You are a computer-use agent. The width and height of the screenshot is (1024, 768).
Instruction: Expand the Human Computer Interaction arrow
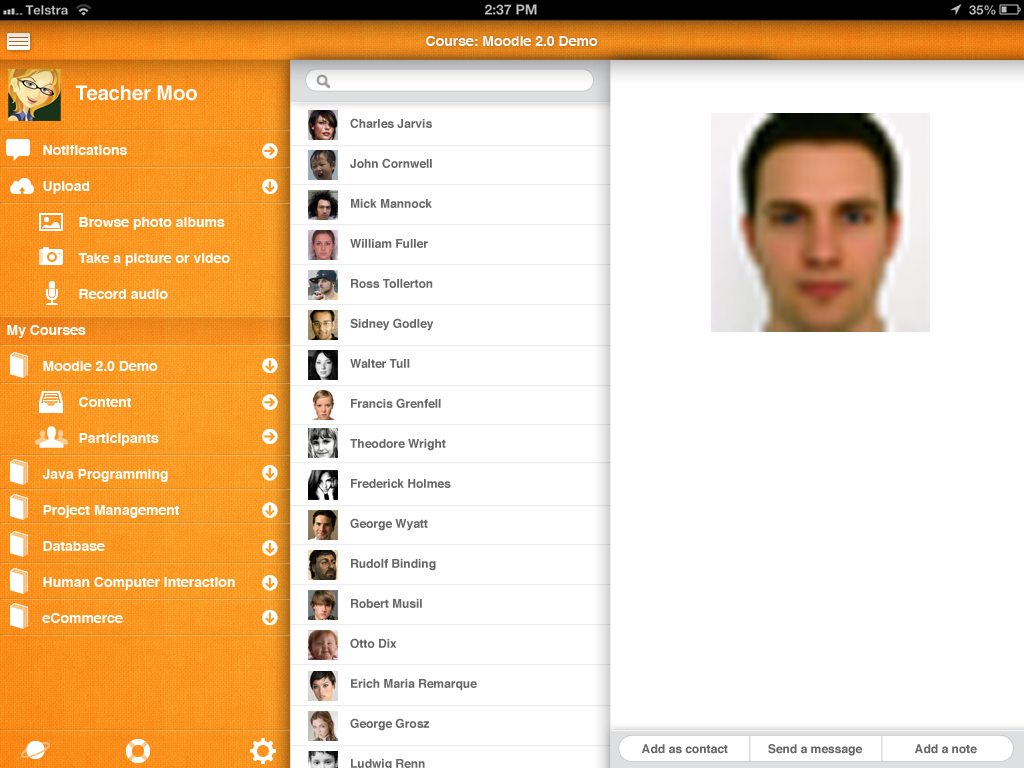pos(270,583)
